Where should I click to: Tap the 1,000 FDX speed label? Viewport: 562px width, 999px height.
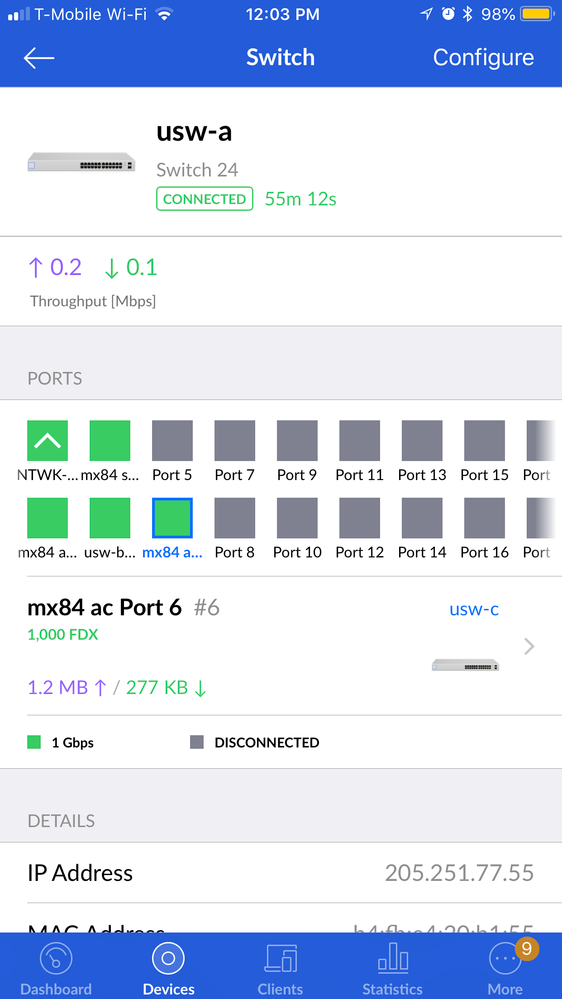(62, 635)
